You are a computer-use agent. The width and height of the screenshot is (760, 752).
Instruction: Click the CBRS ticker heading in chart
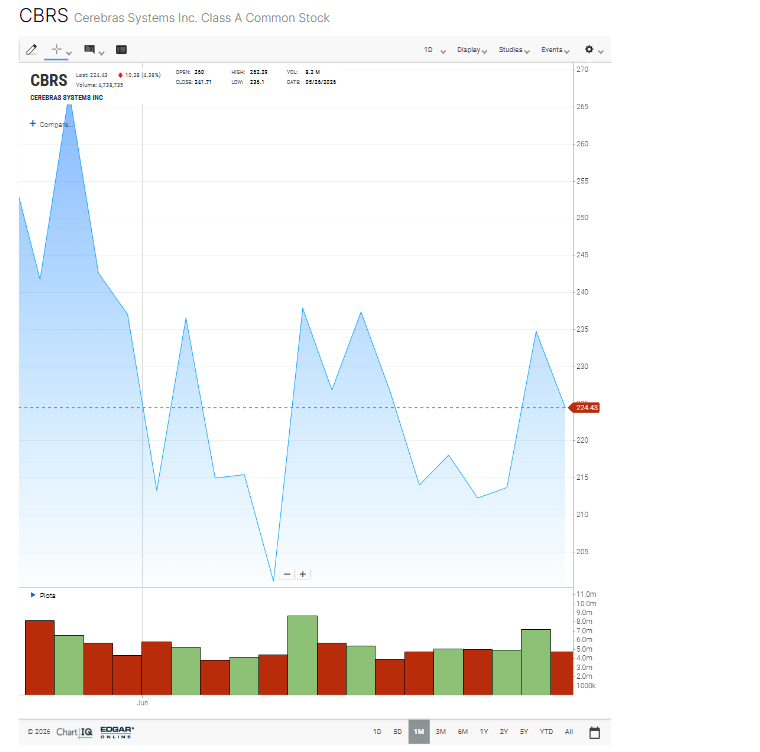[49, 80]
